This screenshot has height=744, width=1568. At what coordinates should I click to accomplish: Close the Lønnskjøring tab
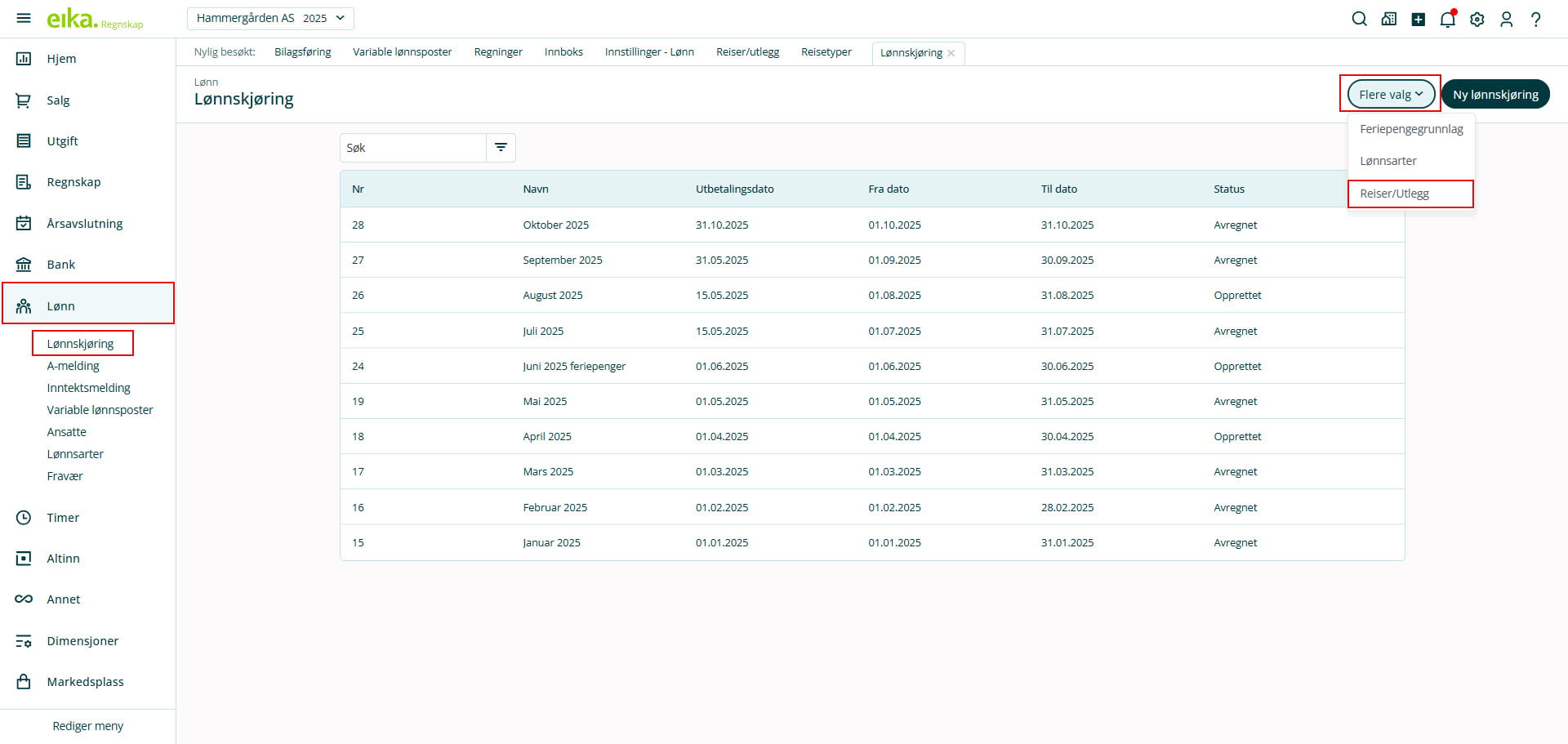[x=951, y=53]
